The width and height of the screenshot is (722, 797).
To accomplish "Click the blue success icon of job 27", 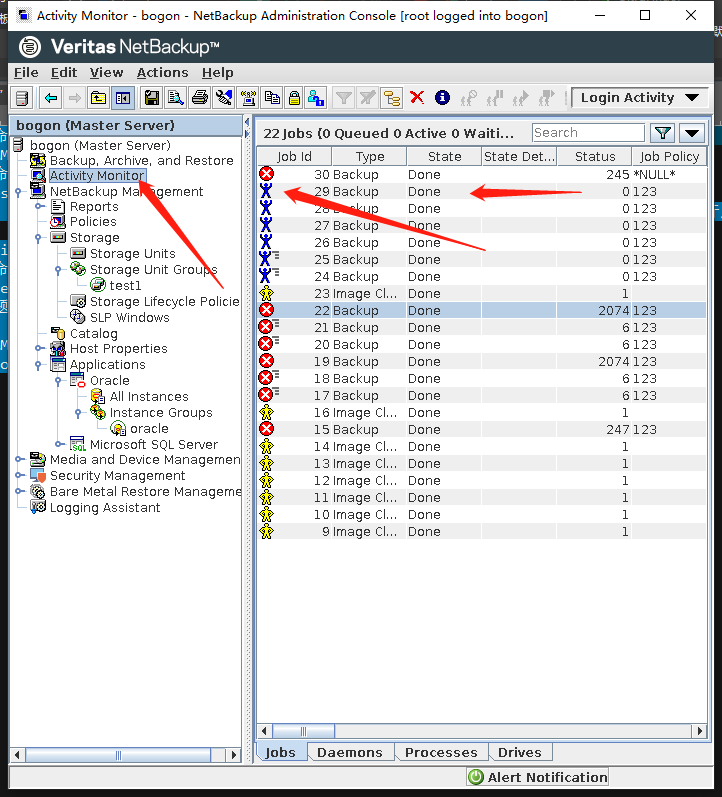I will (265, 225).
